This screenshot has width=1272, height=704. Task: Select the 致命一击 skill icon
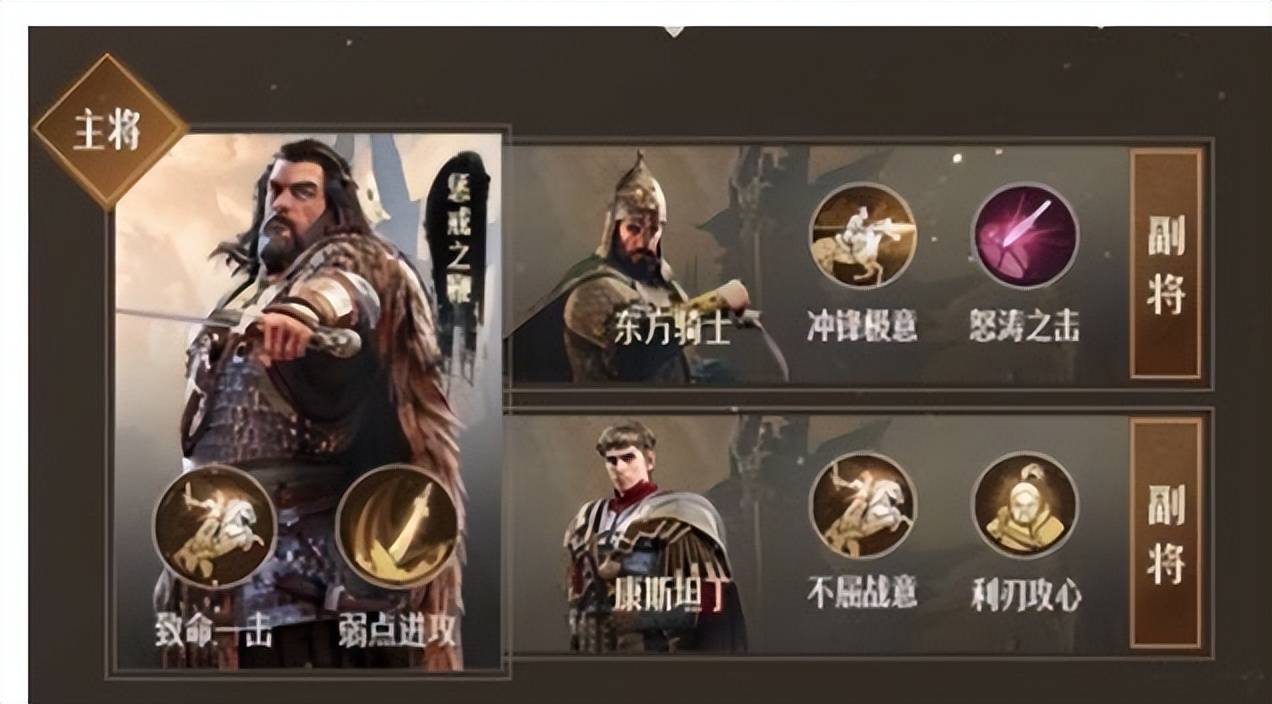pyautogui.click(x=214, y=526)
